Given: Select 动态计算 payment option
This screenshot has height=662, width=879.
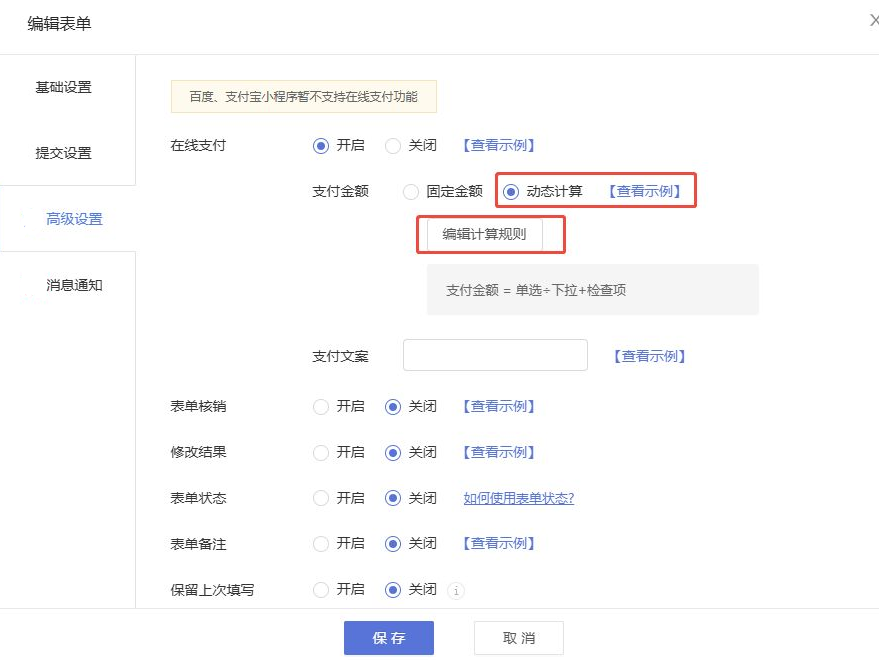Looking at the screenshot, I should pyautogui.click(x=511, y=192).
